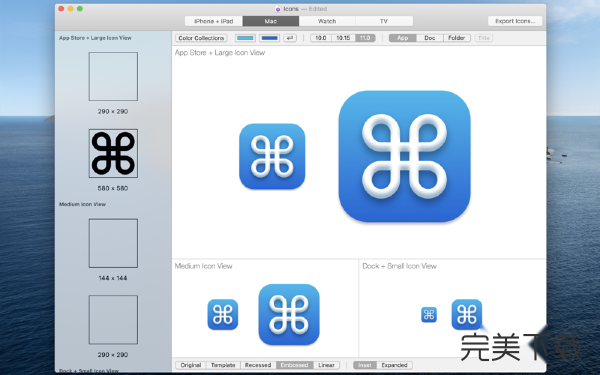Select the 10.0 style option
The width and height of the screenshot is (600, 375).
pyautogui.click(x=321, y=38)
